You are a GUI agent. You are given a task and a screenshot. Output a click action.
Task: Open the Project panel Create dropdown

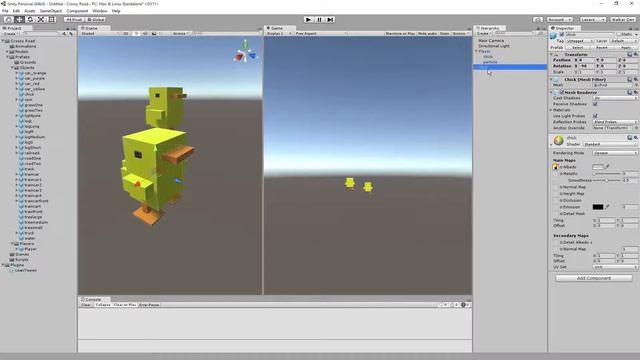[10, 34]
